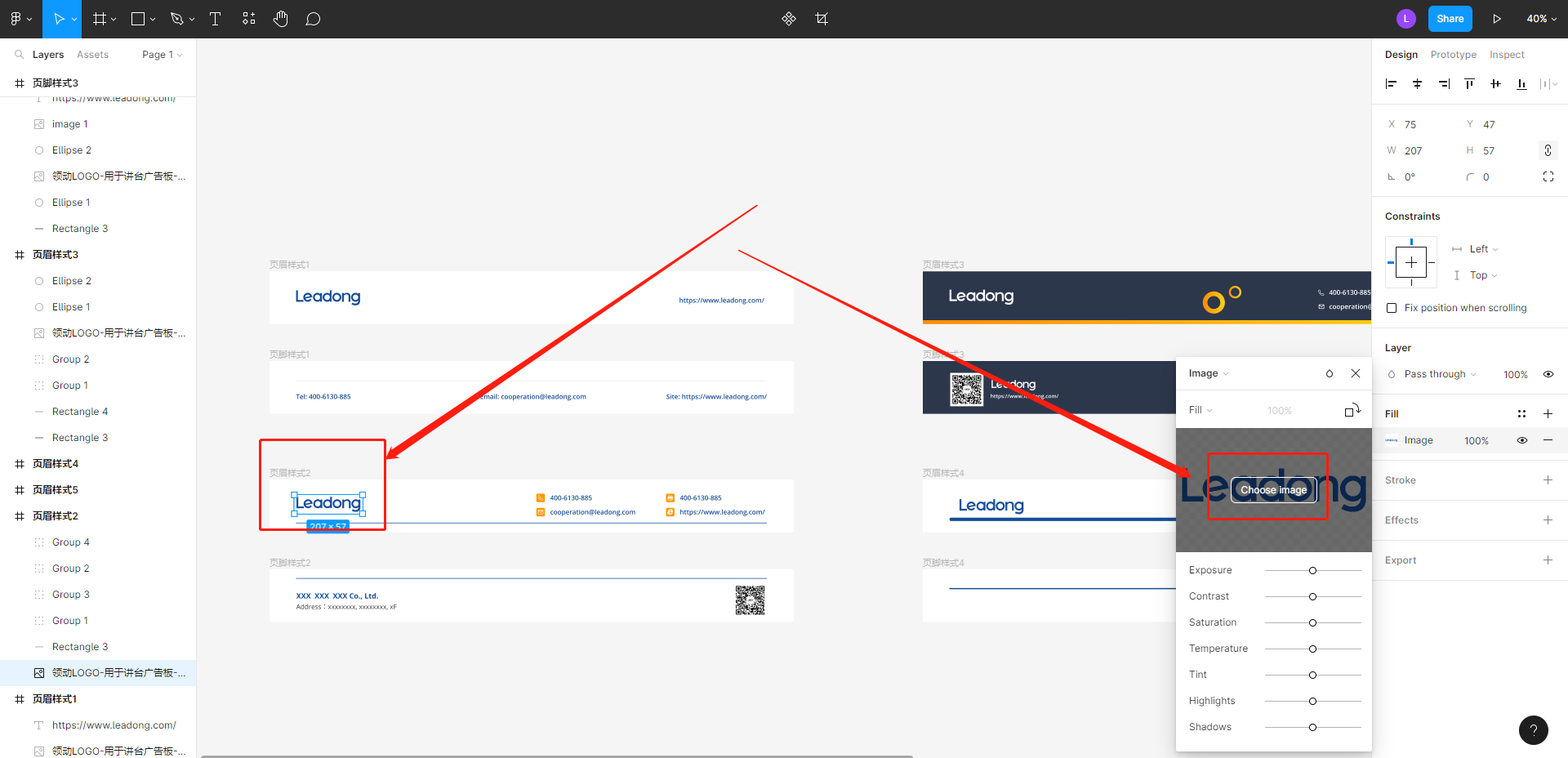Screen dimensions: 1568x758
Task: Select the Comment tool
Action: (x=313, y=19)
